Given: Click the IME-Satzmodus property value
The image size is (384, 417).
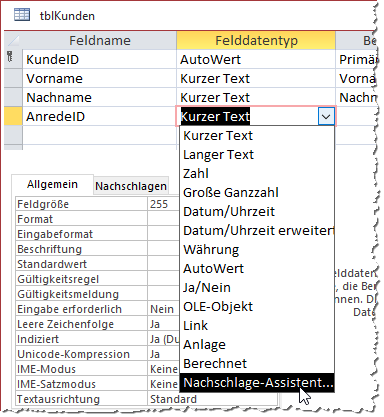Looking at the screenshot, I should click(164, 384).
